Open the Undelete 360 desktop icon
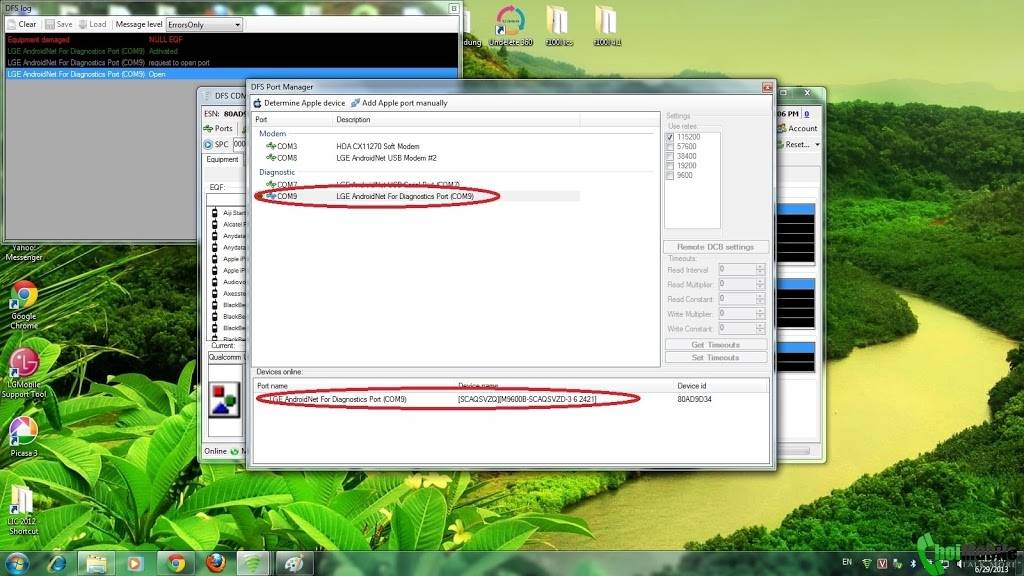The height and width of the screenshot is (576, 1024). [x=511, y=26]
